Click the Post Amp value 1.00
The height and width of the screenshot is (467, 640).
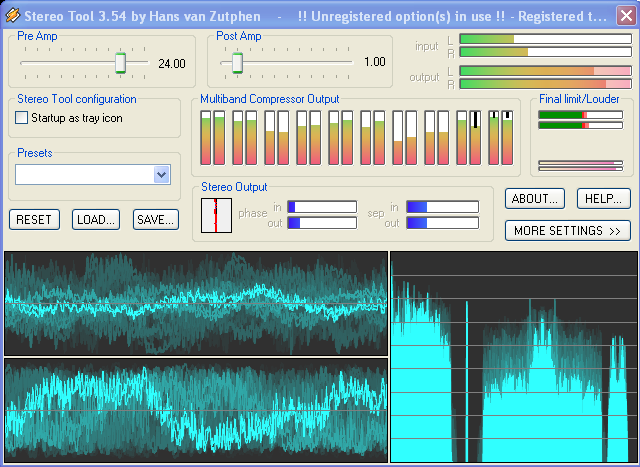(x=375, y=62)
